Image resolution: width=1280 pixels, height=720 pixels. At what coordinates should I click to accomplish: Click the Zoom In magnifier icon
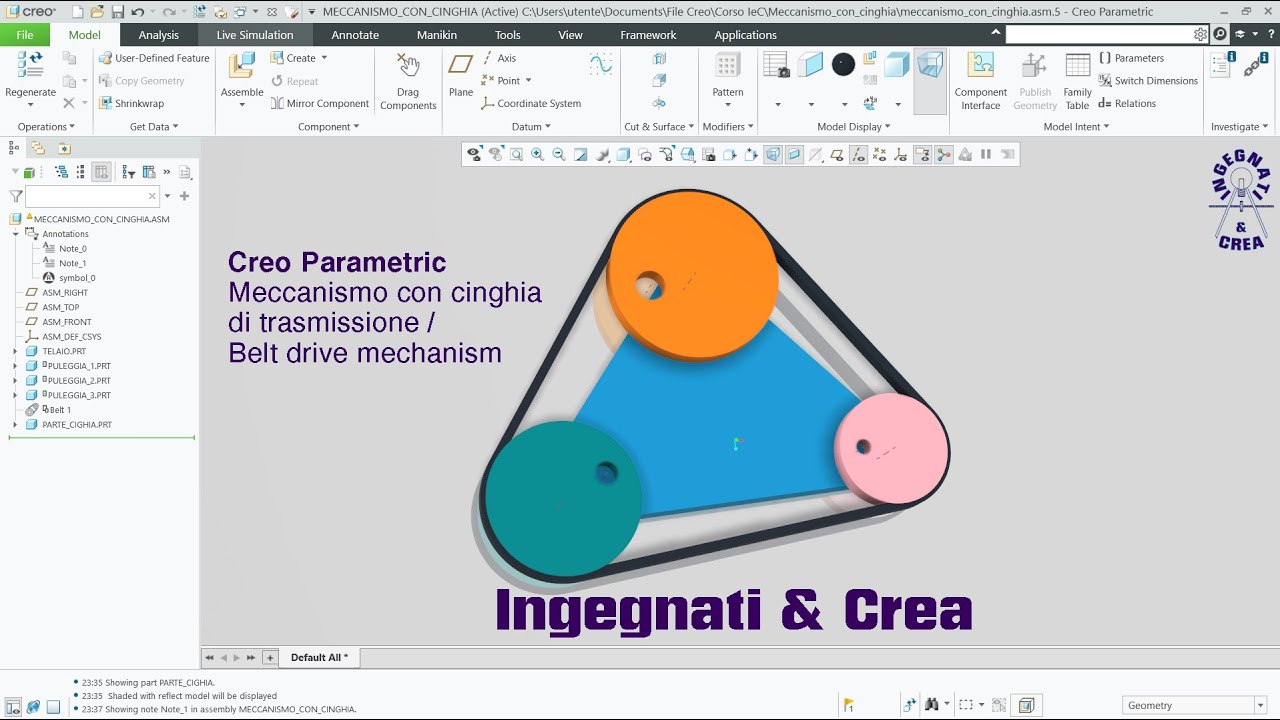[x=537, y=154]
